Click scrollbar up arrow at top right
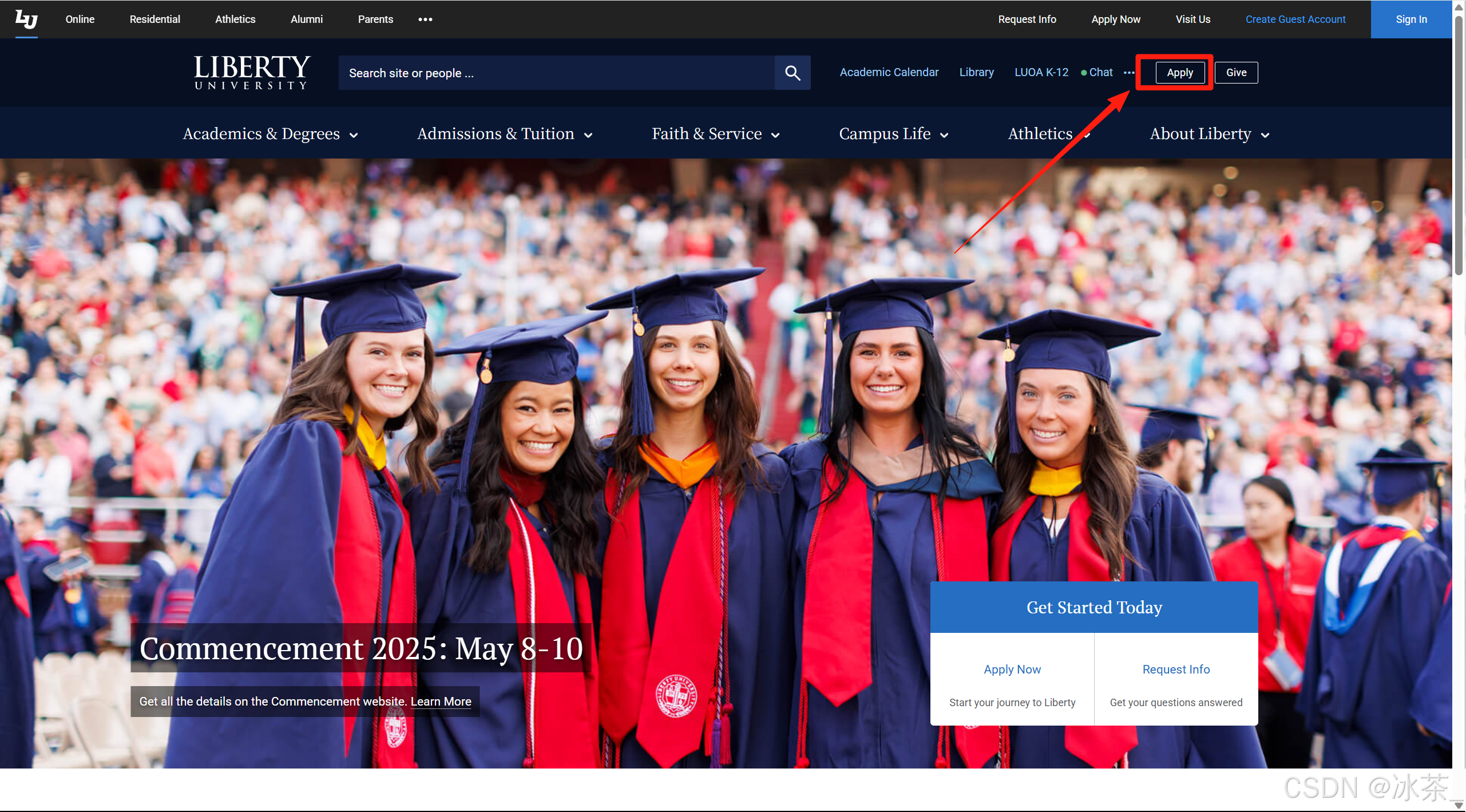The height and width of the screenshot is (812, 1466). (1459, 7)
